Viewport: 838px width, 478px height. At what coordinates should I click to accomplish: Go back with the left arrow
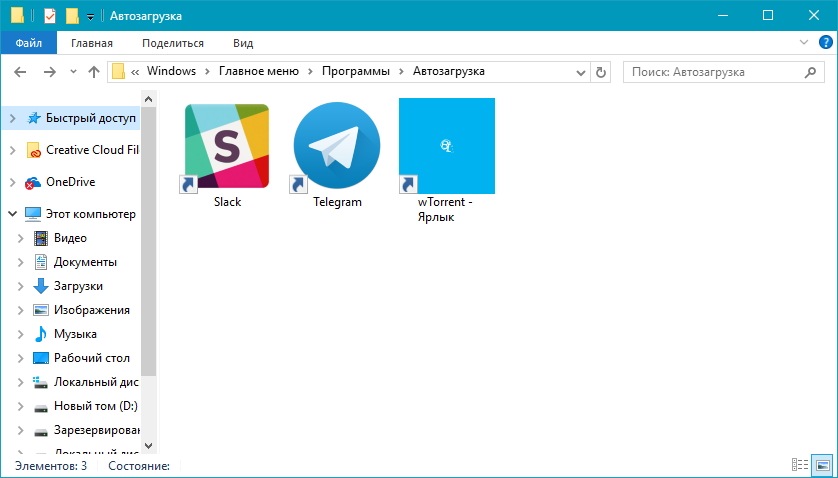pos(20,72)
